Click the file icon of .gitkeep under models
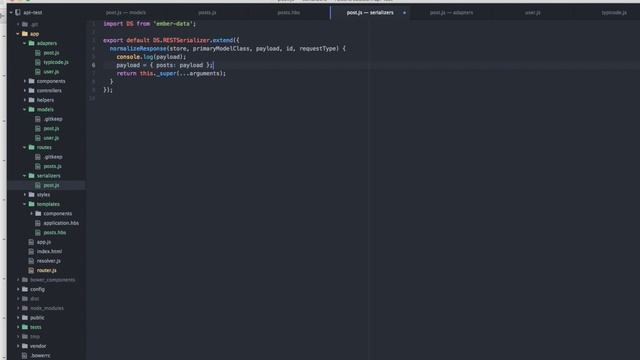Image resolution: width=640 pixels, height=360 pixels. coord(38,119)
